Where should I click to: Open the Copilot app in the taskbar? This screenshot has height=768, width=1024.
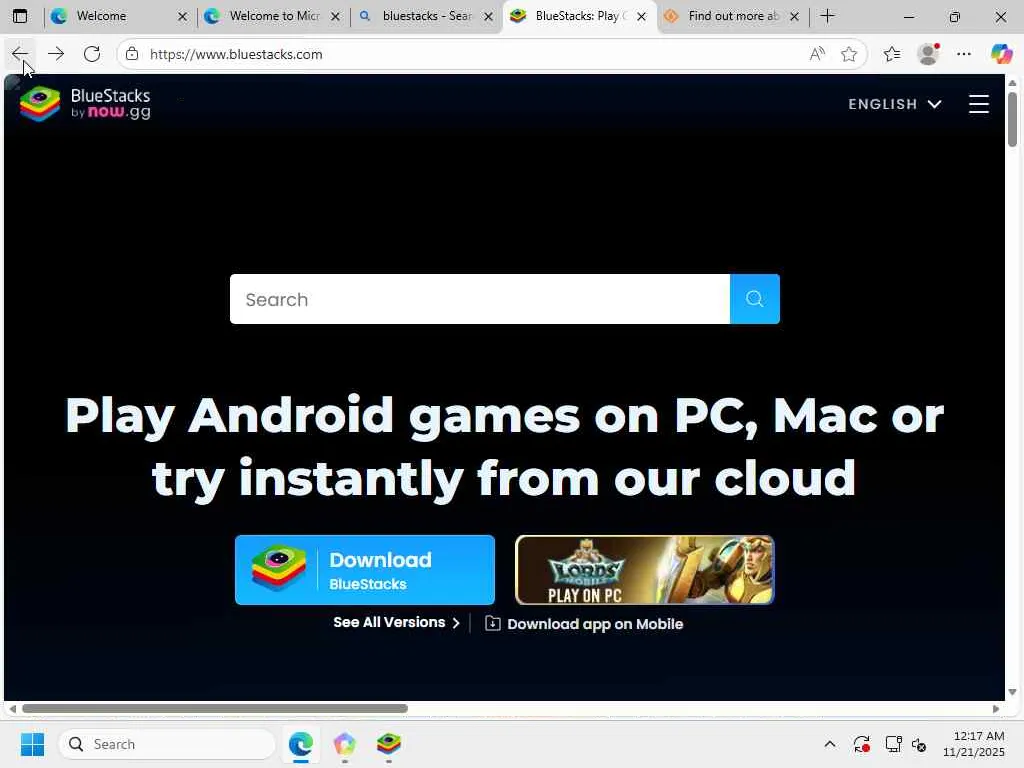tap(344, 744)
